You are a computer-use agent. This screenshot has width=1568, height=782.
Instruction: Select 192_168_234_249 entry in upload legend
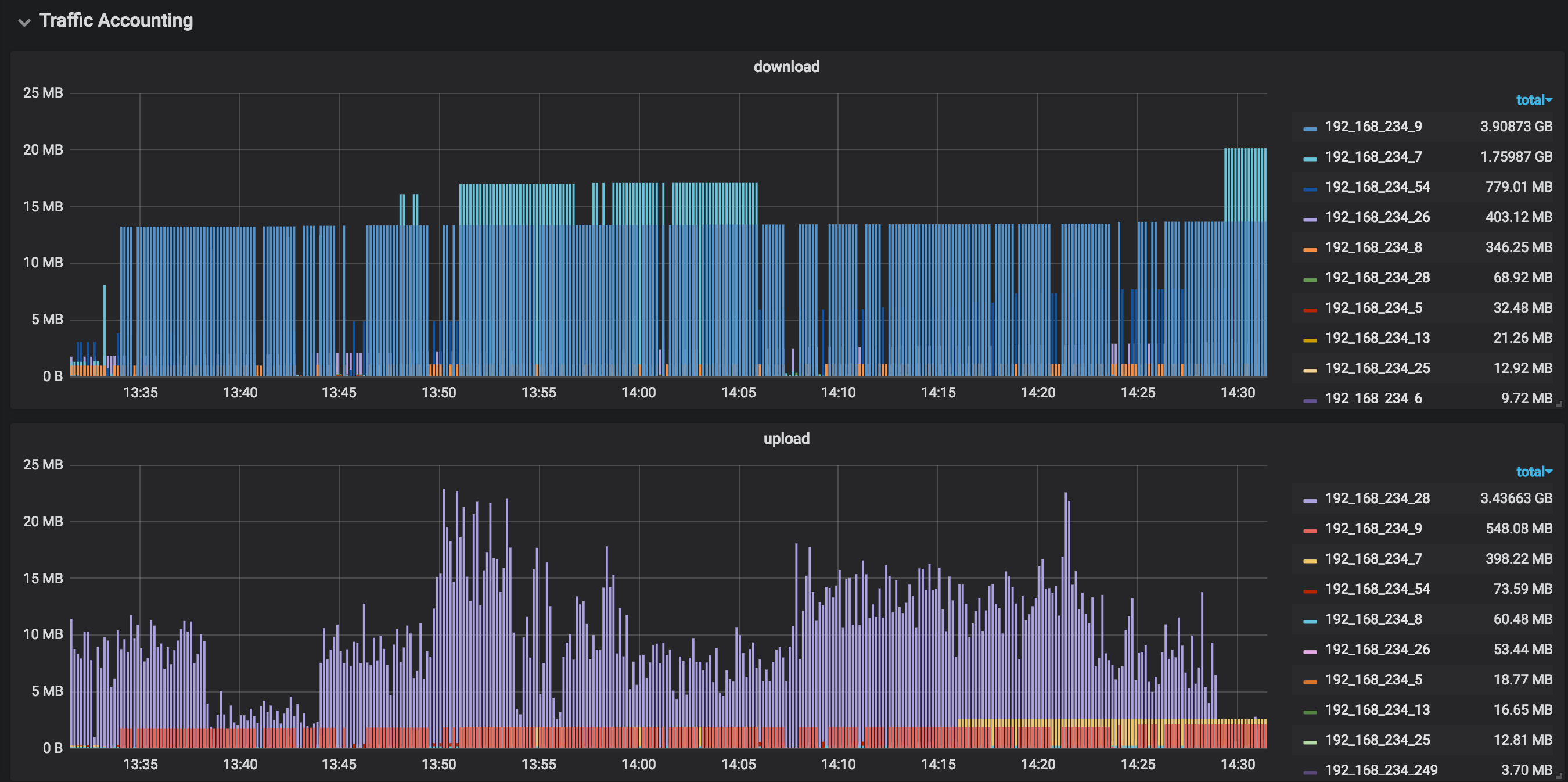point(1380,770)
